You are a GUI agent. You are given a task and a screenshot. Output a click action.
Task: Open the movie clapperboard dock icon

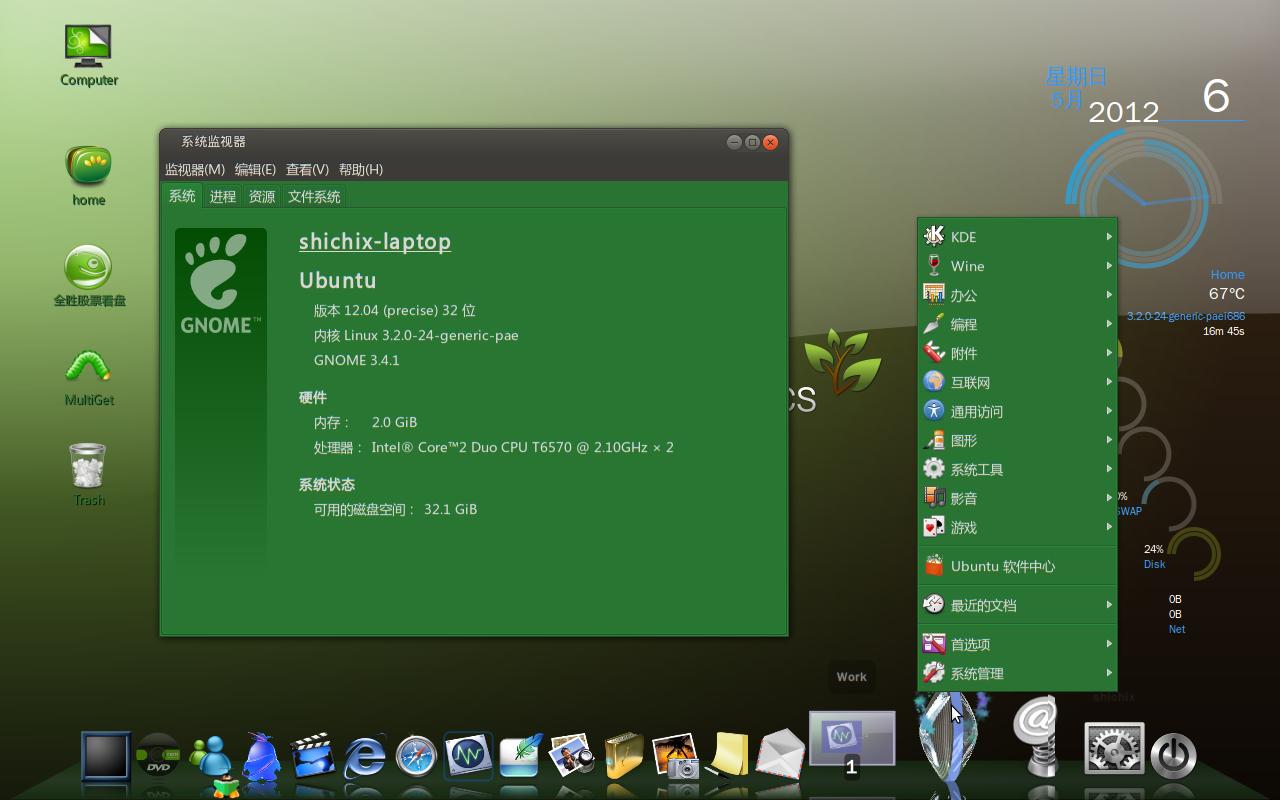[313, 756]
